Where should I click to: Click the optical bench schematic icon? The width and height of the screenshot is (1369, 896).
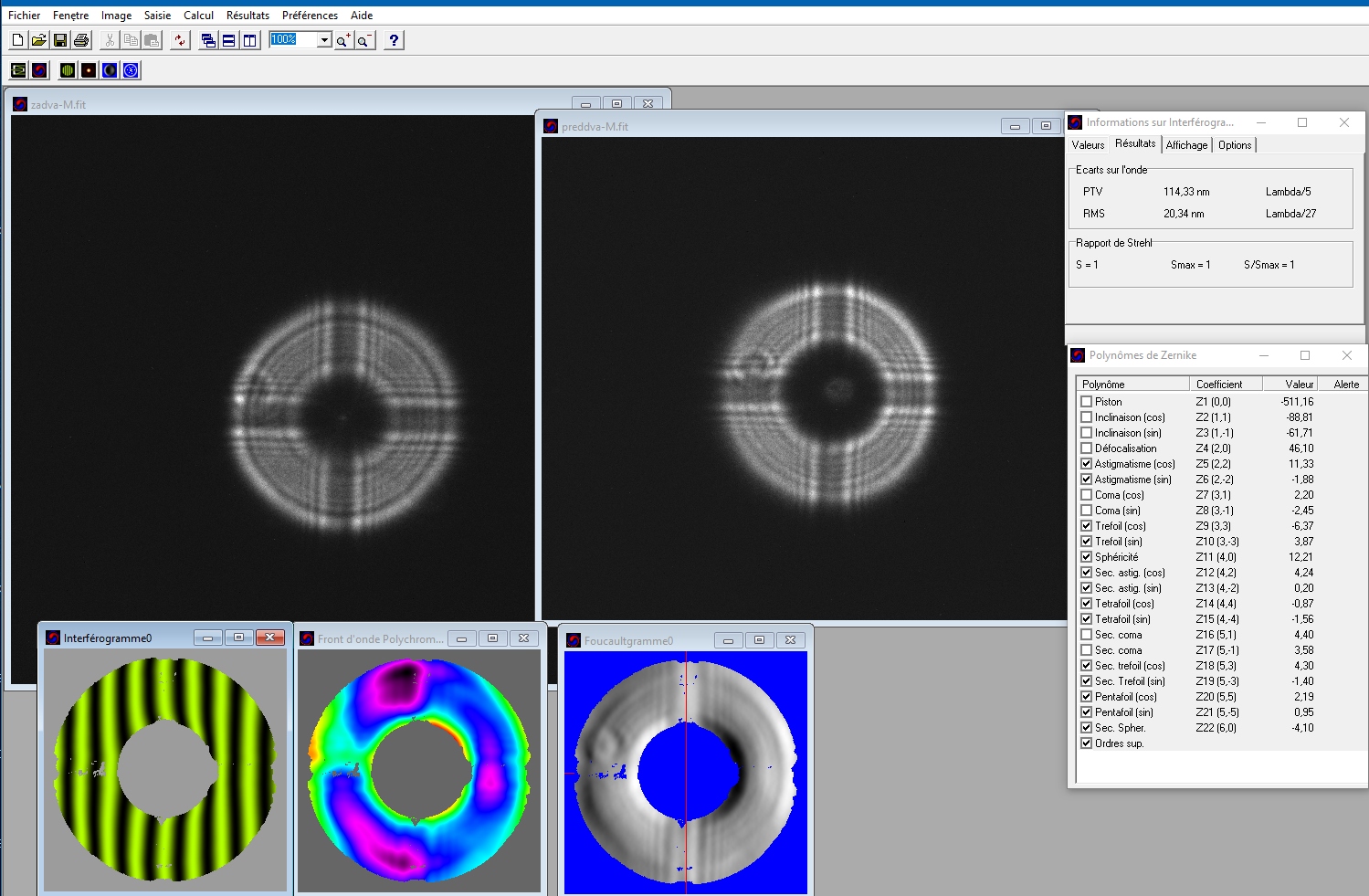click(x=18, y=70)
